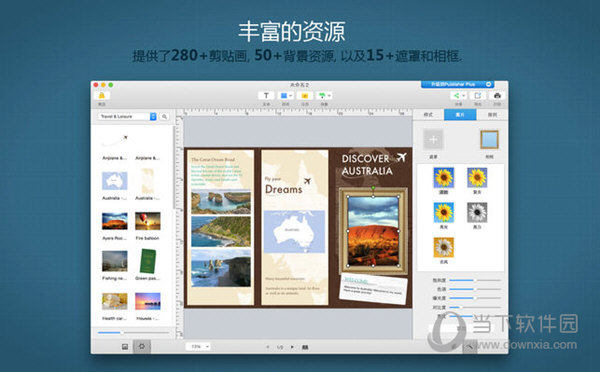Select the Fire balloon clipart thumbnail
The image size is (600, 372).
point(148,221)
